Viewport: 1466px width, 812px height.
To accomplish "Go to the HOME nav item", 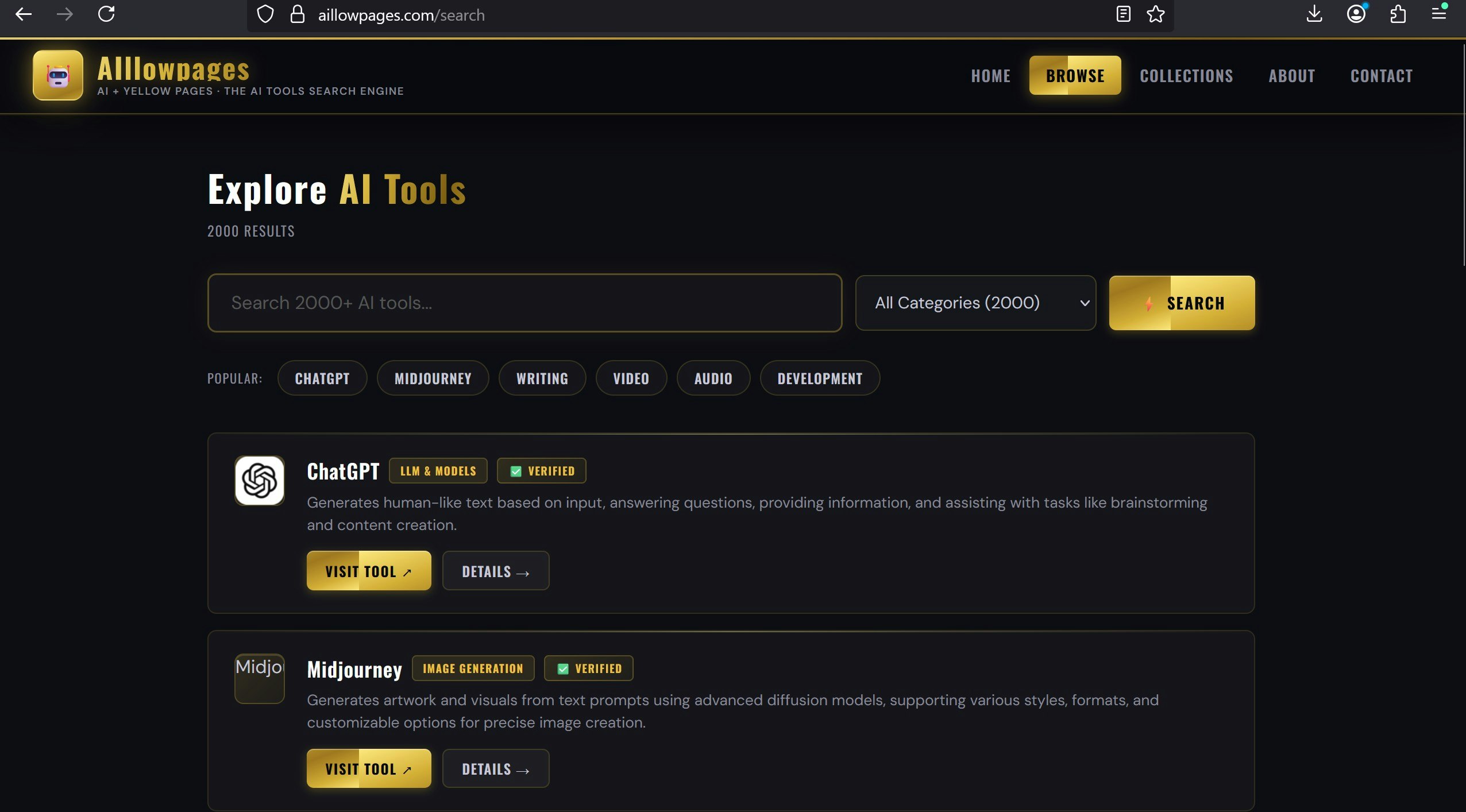I will click(991, 76).
